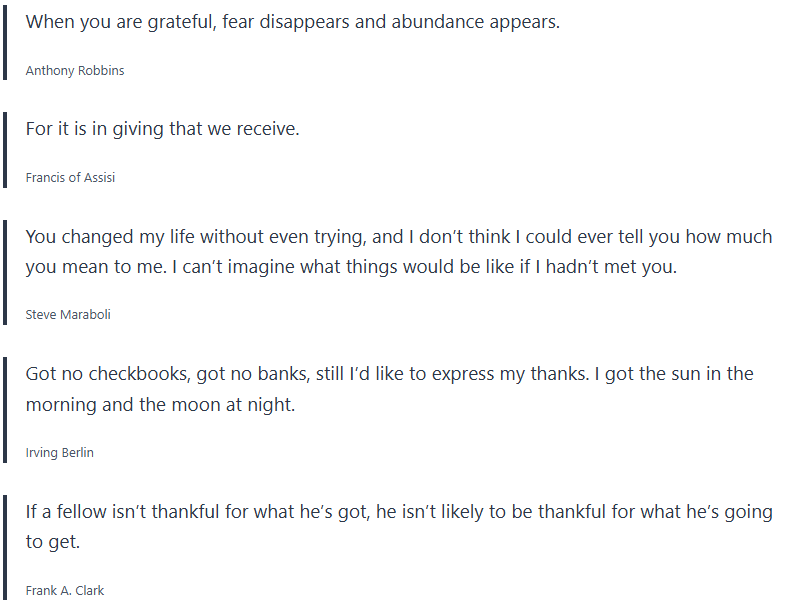Click the Irving Berlin author name

pos(60,452)
